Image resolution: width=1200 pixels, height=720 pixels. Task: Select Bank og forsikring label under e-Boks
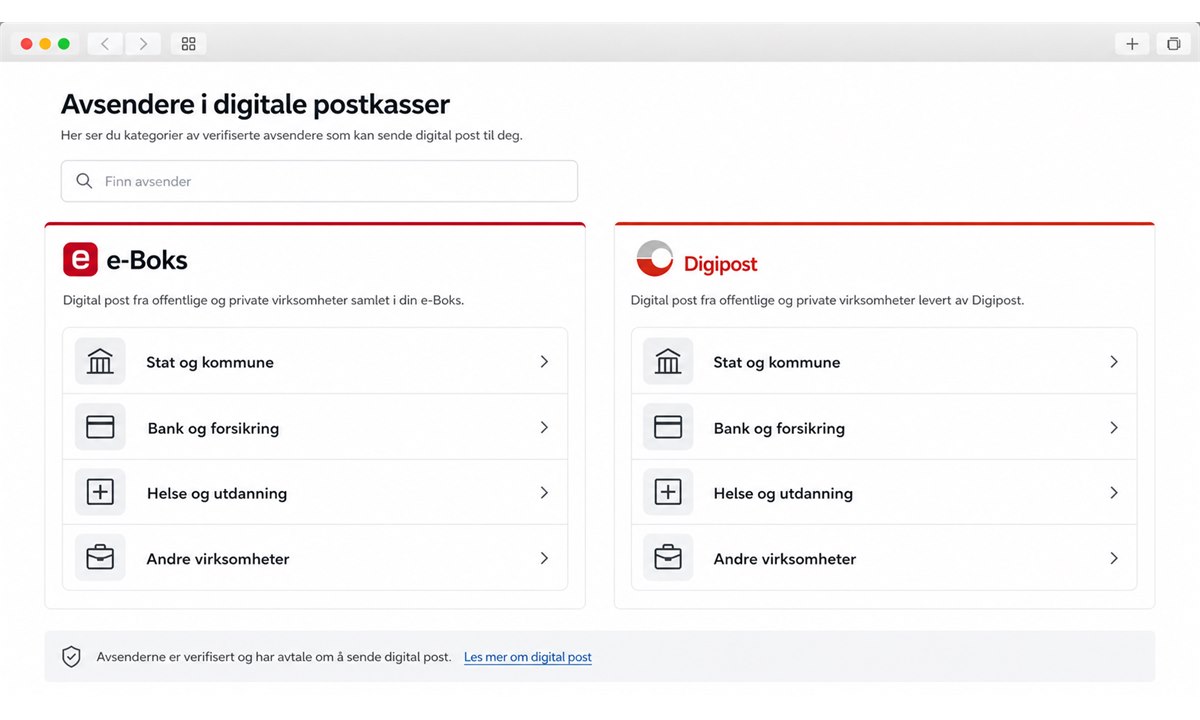coord(213,428)
